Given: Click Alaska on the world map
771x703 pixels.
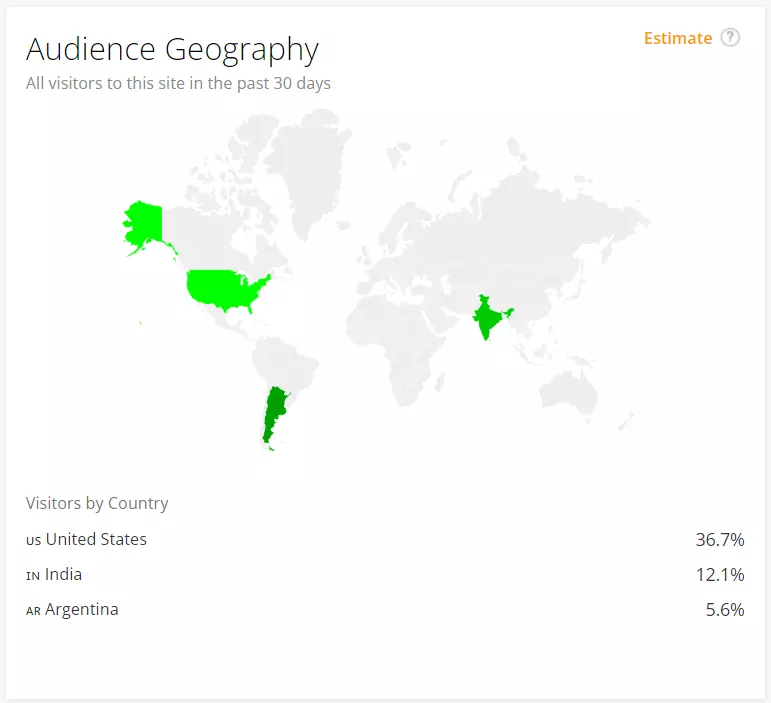Looking at the screenshot, I should 144,224.
